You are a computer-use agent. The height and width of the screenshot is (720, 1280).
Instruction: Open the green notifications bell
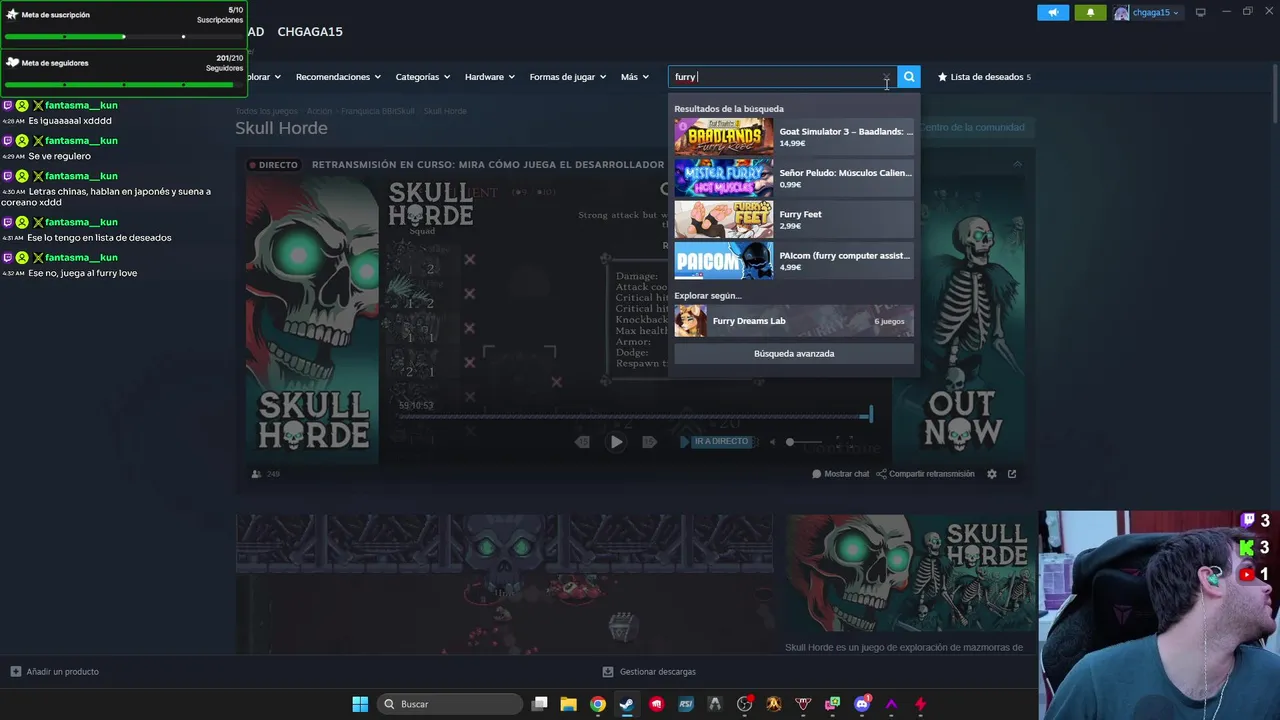point(1090,13)
